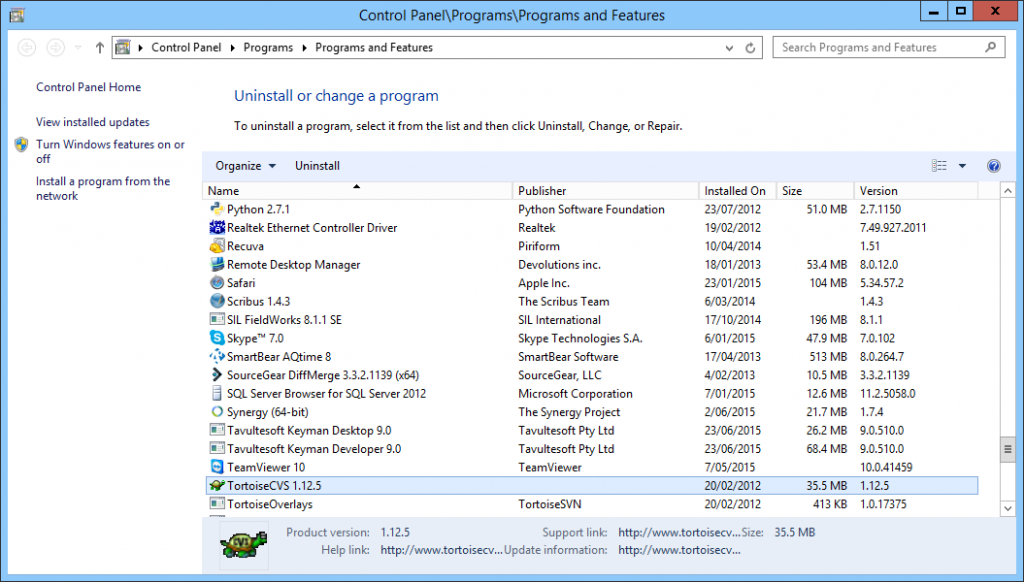Click the Skype 7.0 icon
The width and height of the screenshot is (1024, 582).
(217, 338)
